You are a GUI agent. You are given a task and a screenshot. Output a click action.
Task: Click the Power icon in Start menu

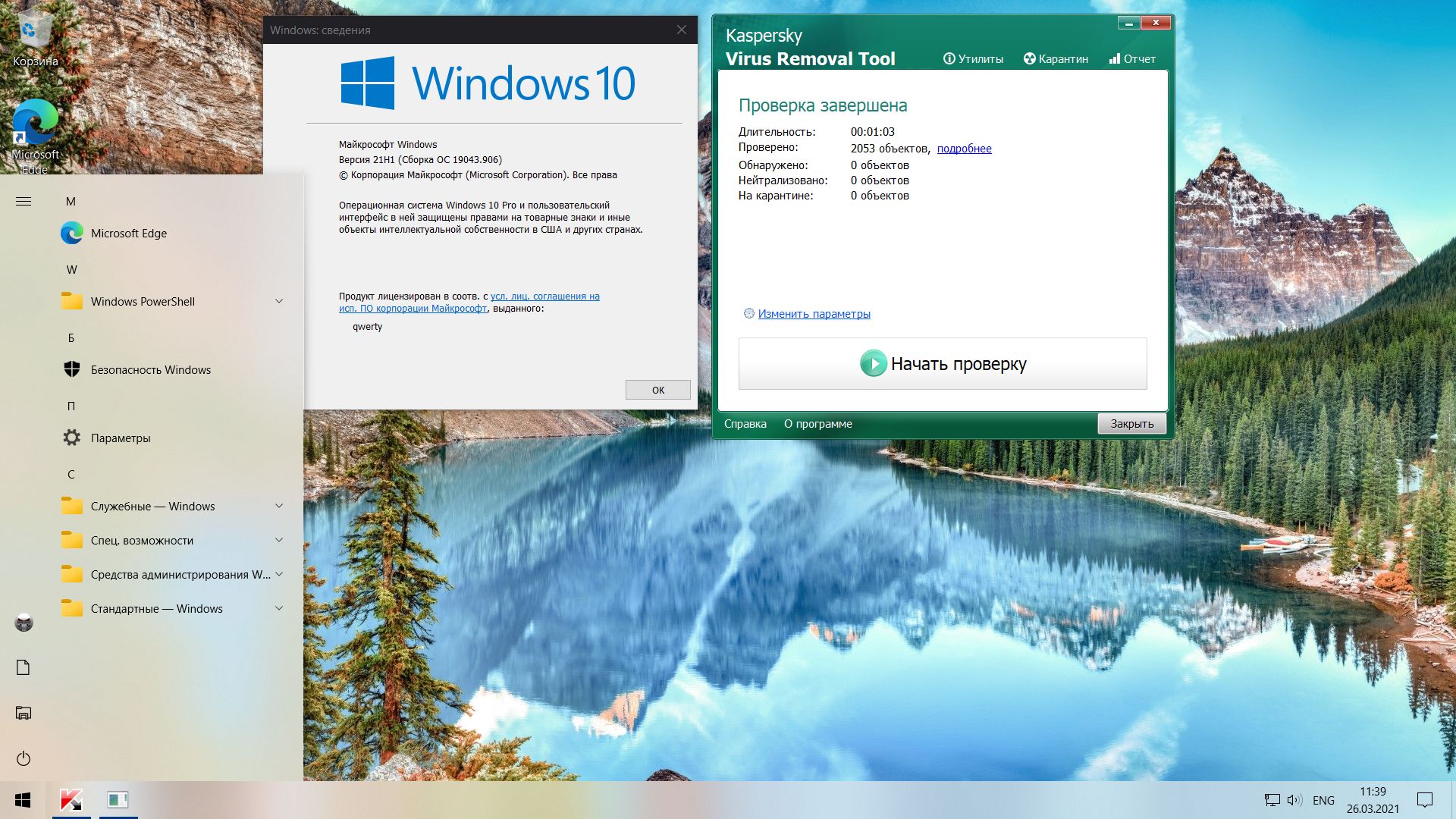coord(24,758)
